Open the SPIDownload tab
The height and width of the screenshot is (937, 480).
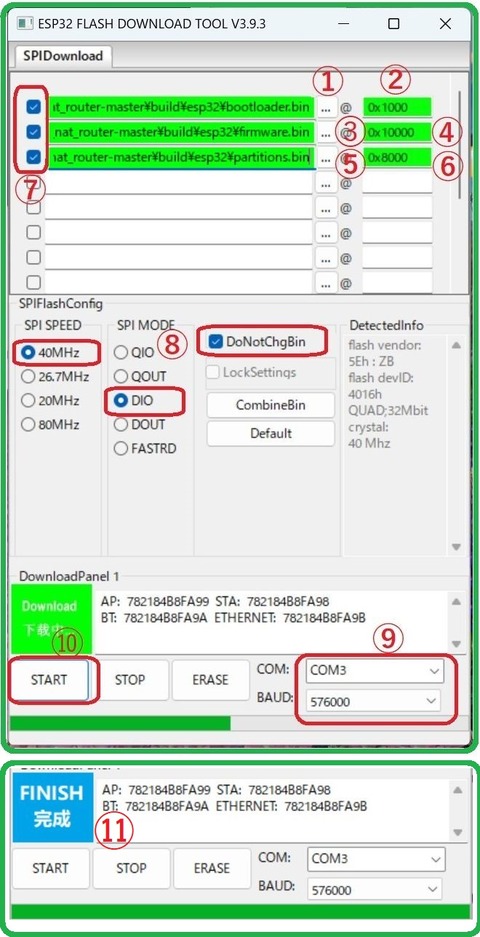point(63,56)
